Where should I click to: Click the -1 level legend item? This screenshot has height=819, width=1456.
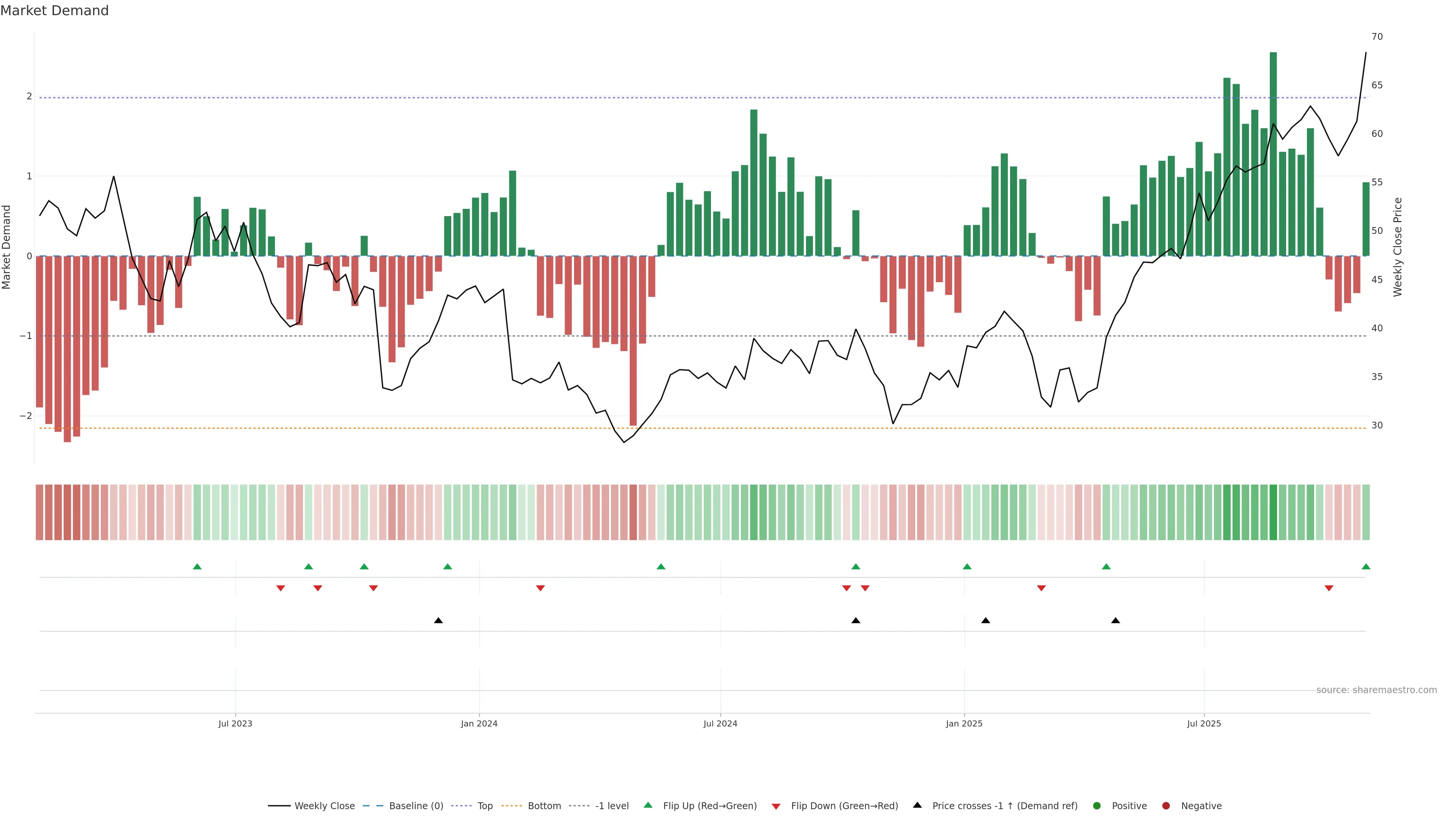pos(612,805)
